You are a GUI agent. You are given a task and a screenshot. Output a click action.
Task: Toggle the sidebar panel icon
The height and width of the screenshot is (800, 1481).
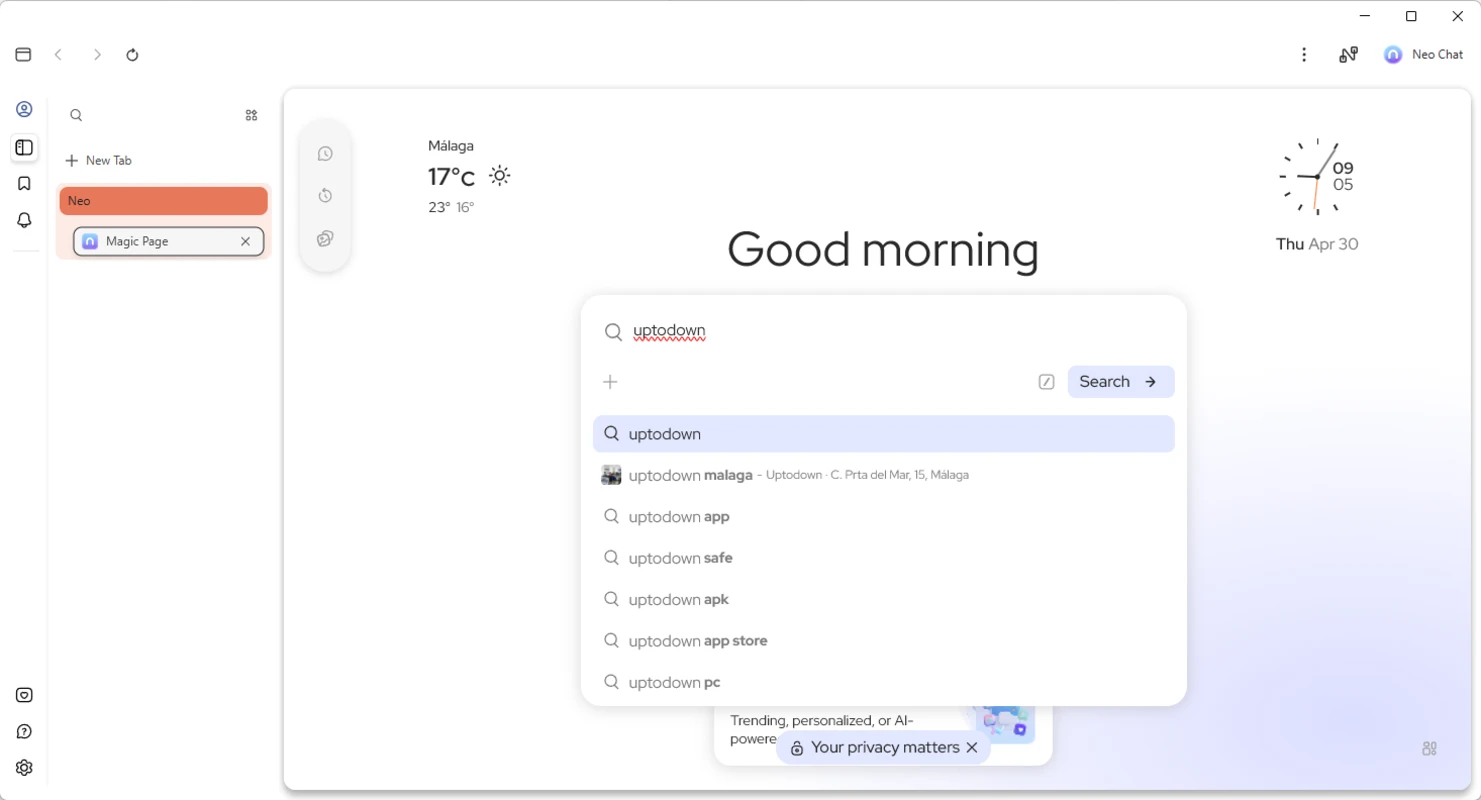point(25,148)
